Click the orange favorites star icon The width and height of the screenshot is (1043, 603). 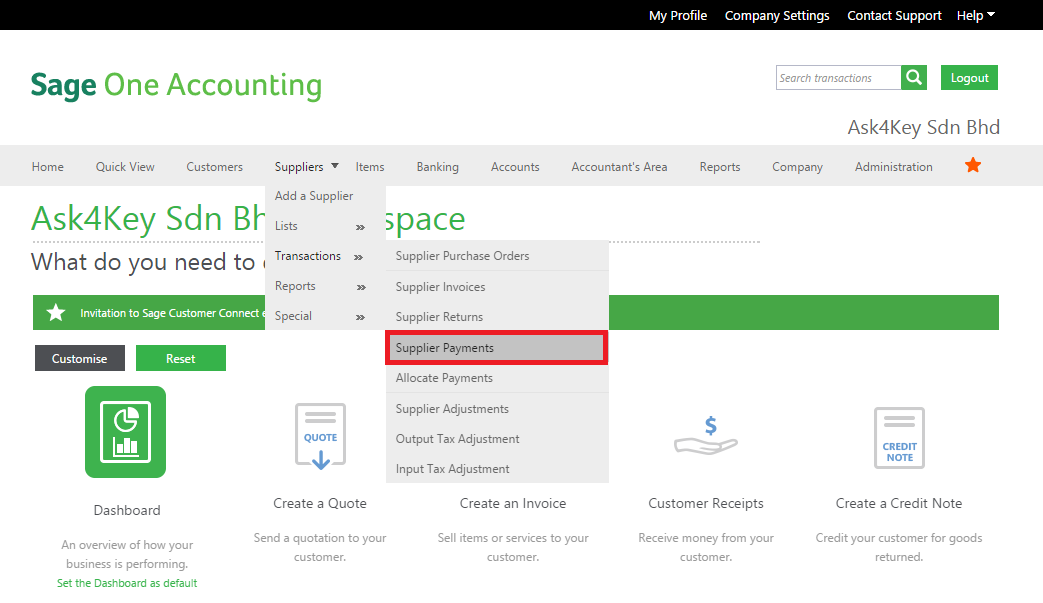point(973,166)
